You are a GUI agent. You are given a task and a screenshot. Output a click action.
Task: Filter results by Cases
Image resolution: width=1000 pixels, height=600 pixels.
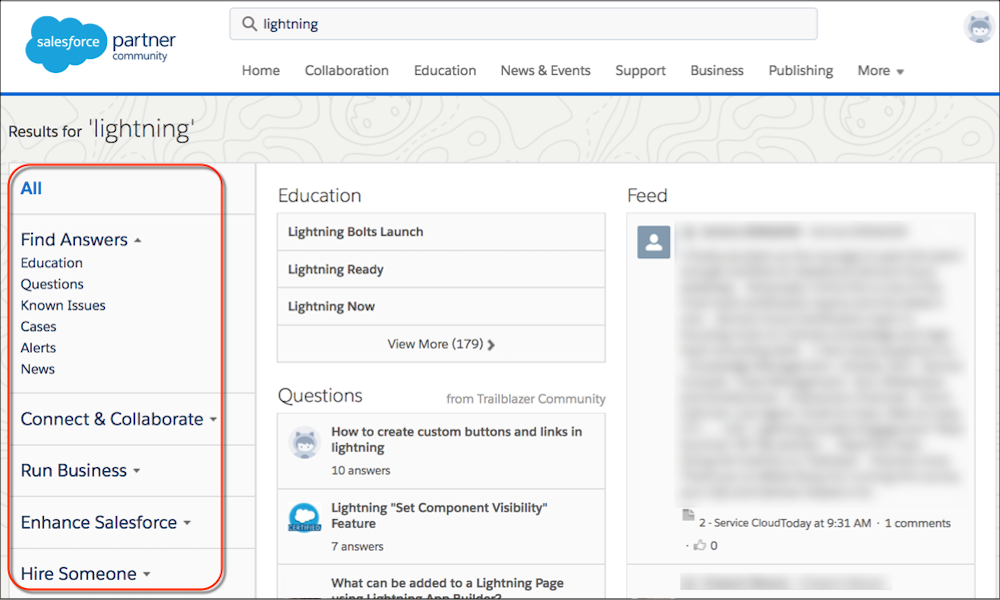[x=38, y=326]
